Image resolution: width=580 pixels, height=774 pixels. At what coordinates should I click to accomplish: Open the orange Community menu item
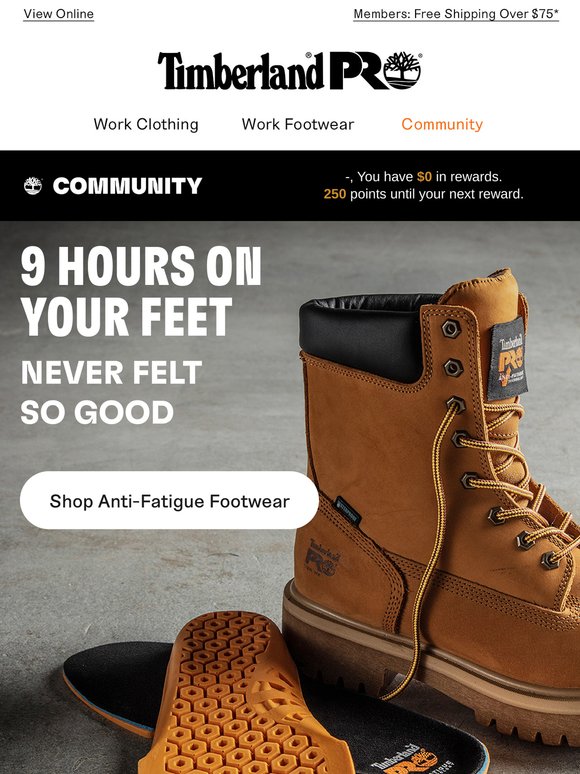[x=442, y=124]
